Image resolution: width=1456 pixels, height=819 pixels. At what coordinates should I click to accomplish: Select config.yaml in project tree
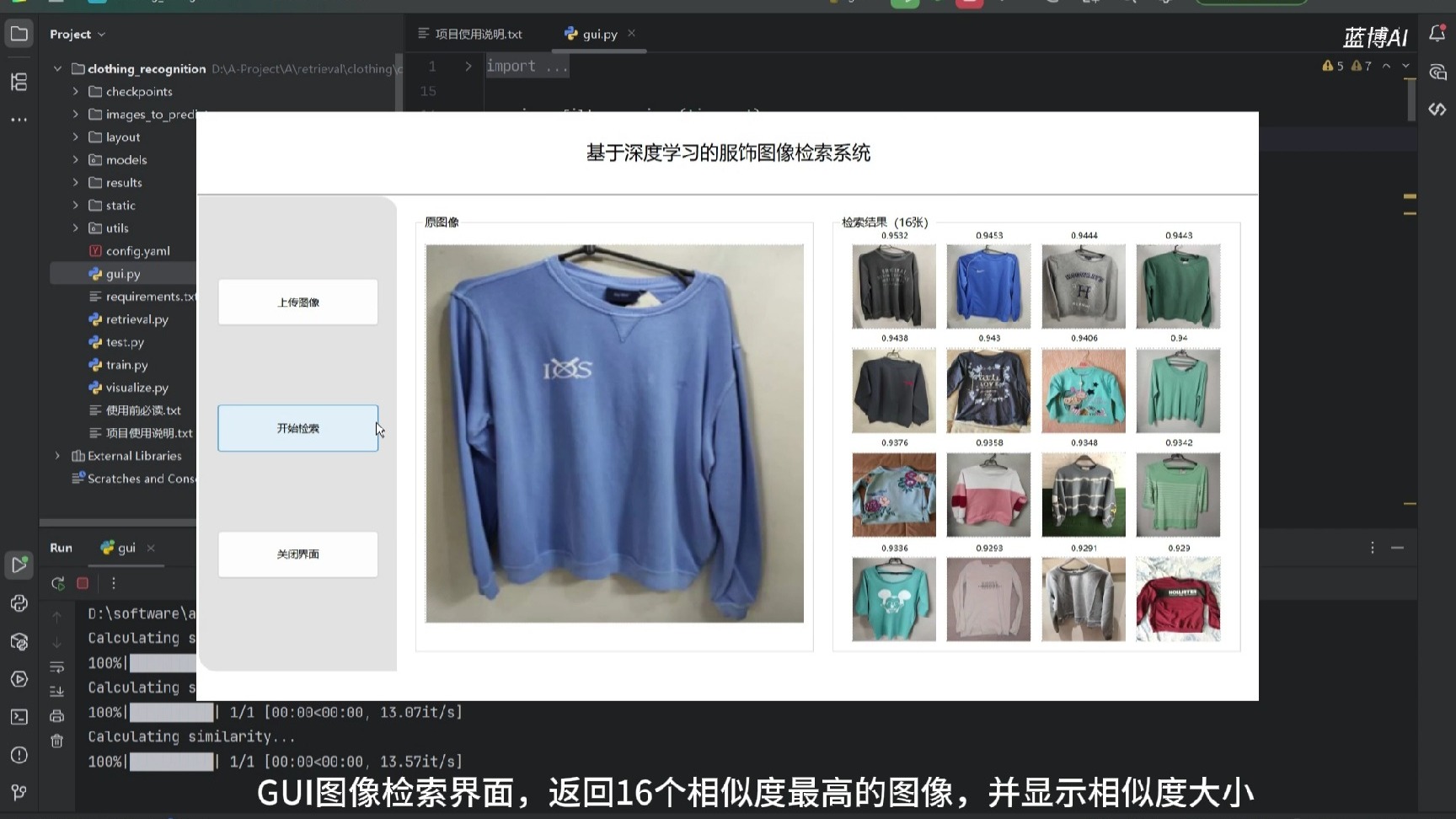click(x=129, y=251)
